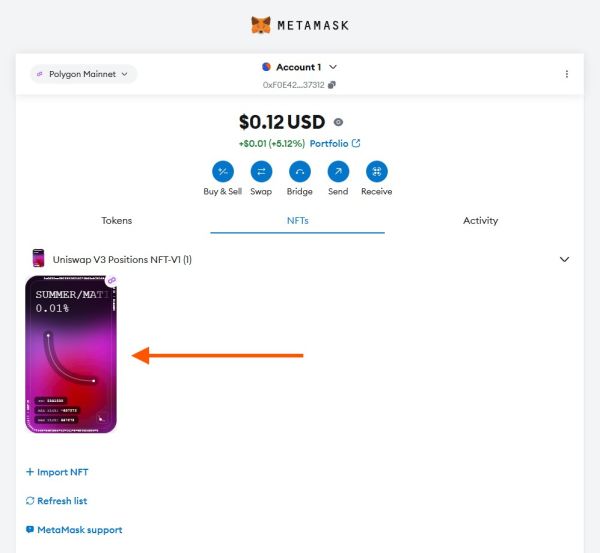Image resolution: width=600 pixels, height=553 pixels.
Task: Copy the account address icon
Action: [332, 85]
